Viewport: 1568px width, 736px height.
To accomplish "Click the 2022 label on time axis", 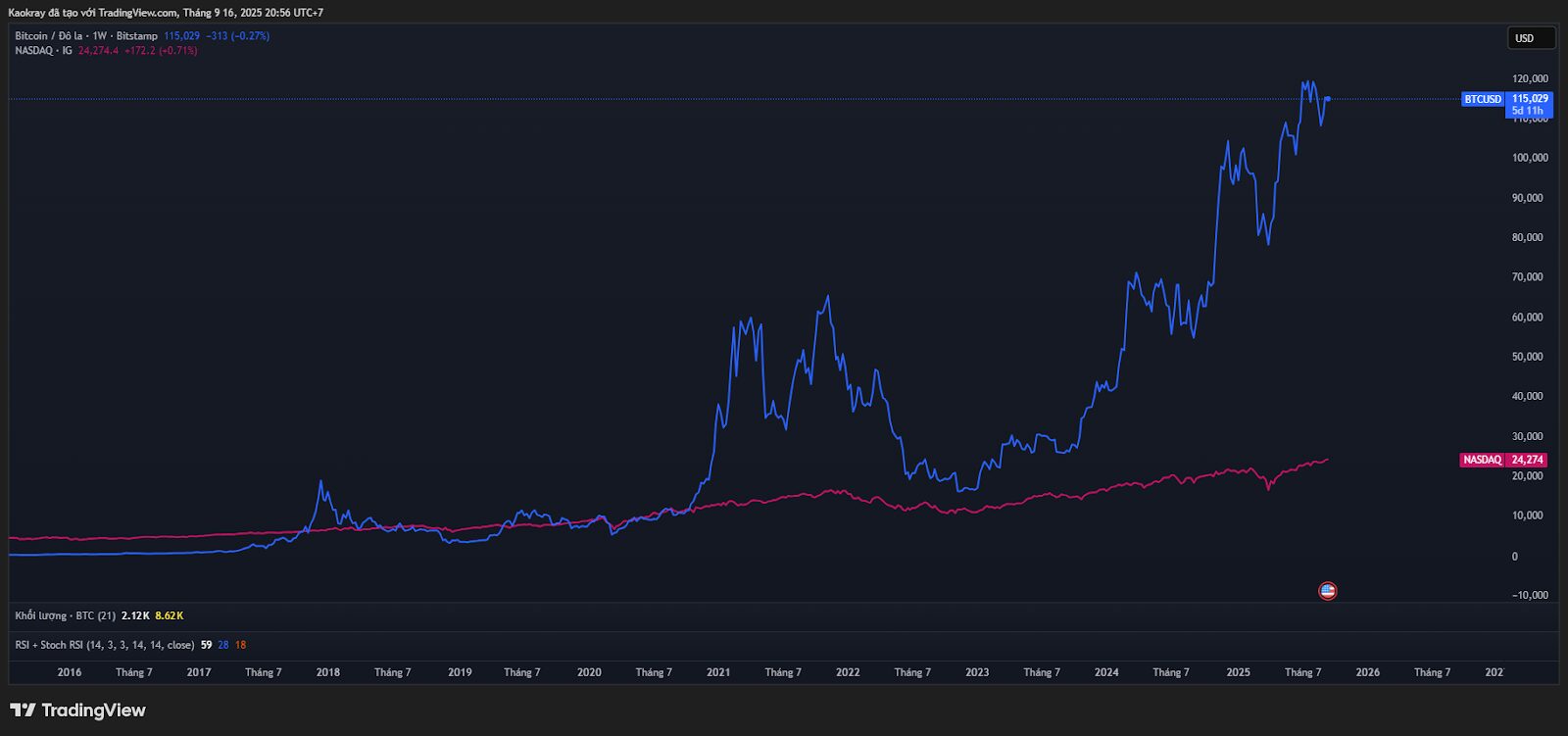I will 848,672.
